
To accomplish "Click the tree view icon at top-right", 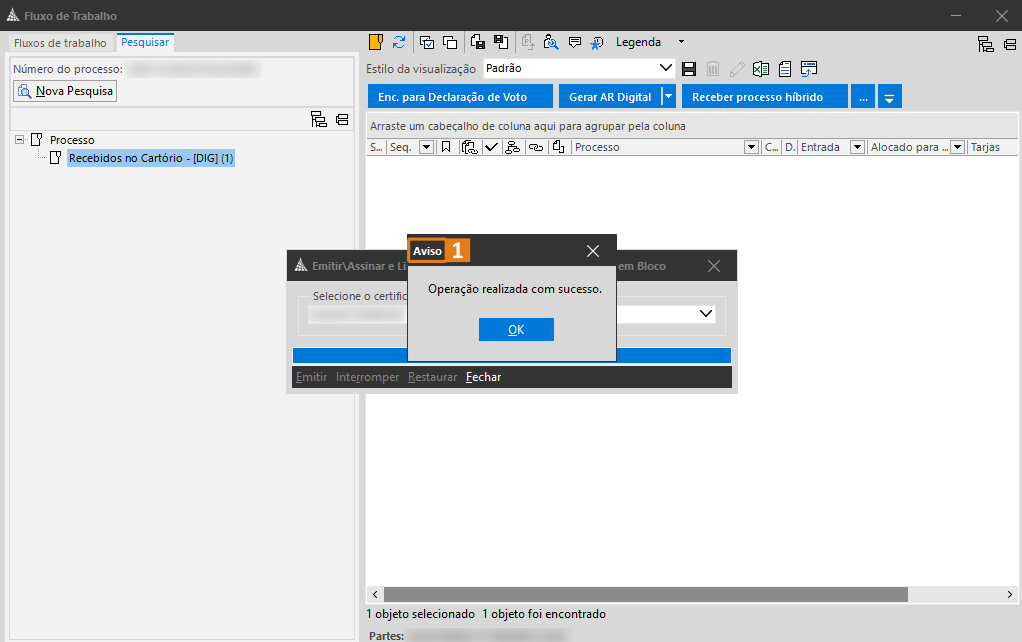I will tap(986, 44).
